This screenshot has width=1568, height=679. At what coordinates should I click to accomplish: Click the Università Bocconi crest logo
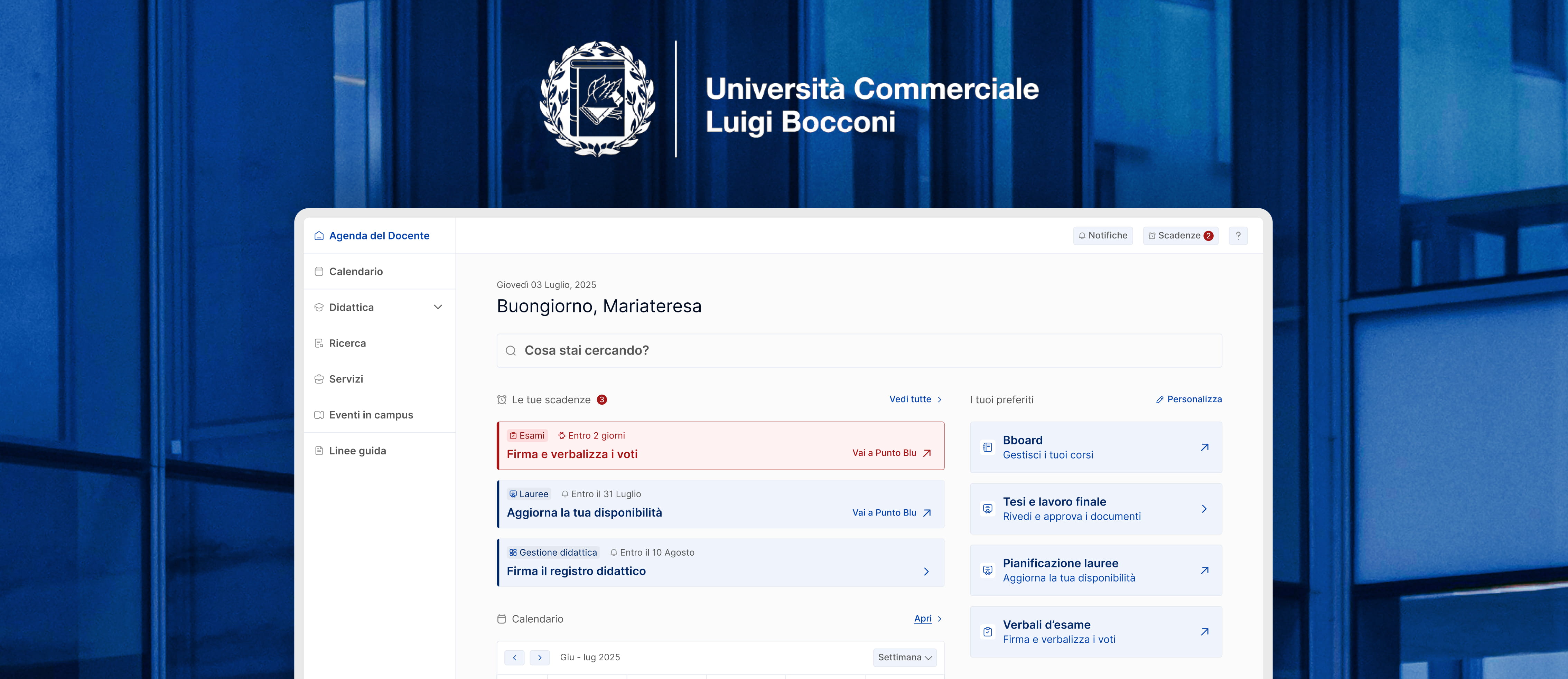pos(598,99)
